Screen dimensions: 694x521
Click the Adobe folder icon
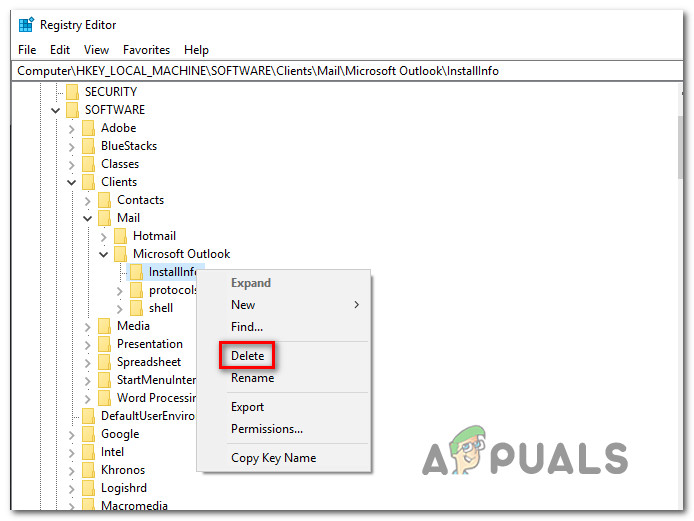(89, 128)
